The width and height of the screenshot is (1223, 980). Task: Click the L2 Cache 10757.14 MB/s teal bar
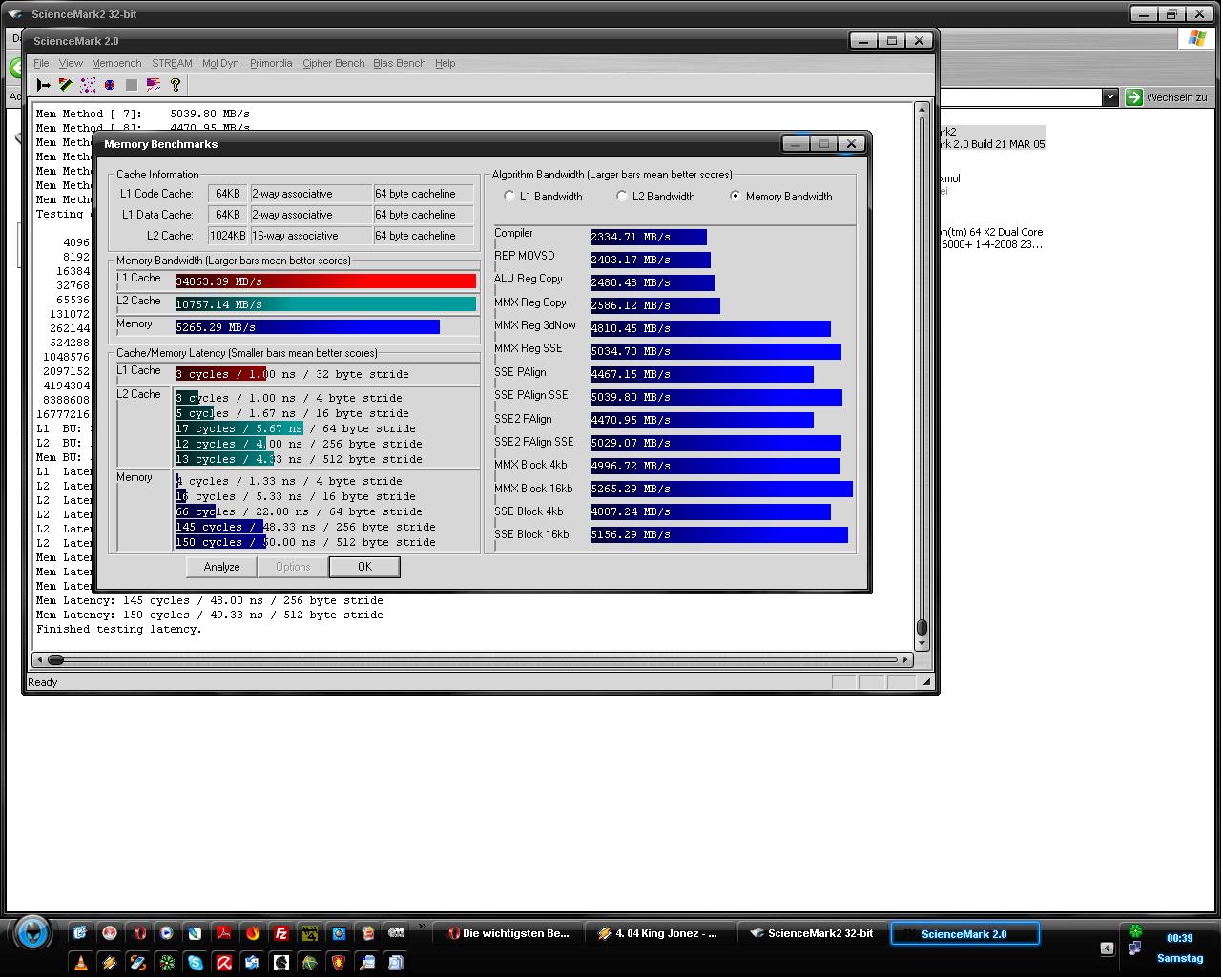[325, 304]
